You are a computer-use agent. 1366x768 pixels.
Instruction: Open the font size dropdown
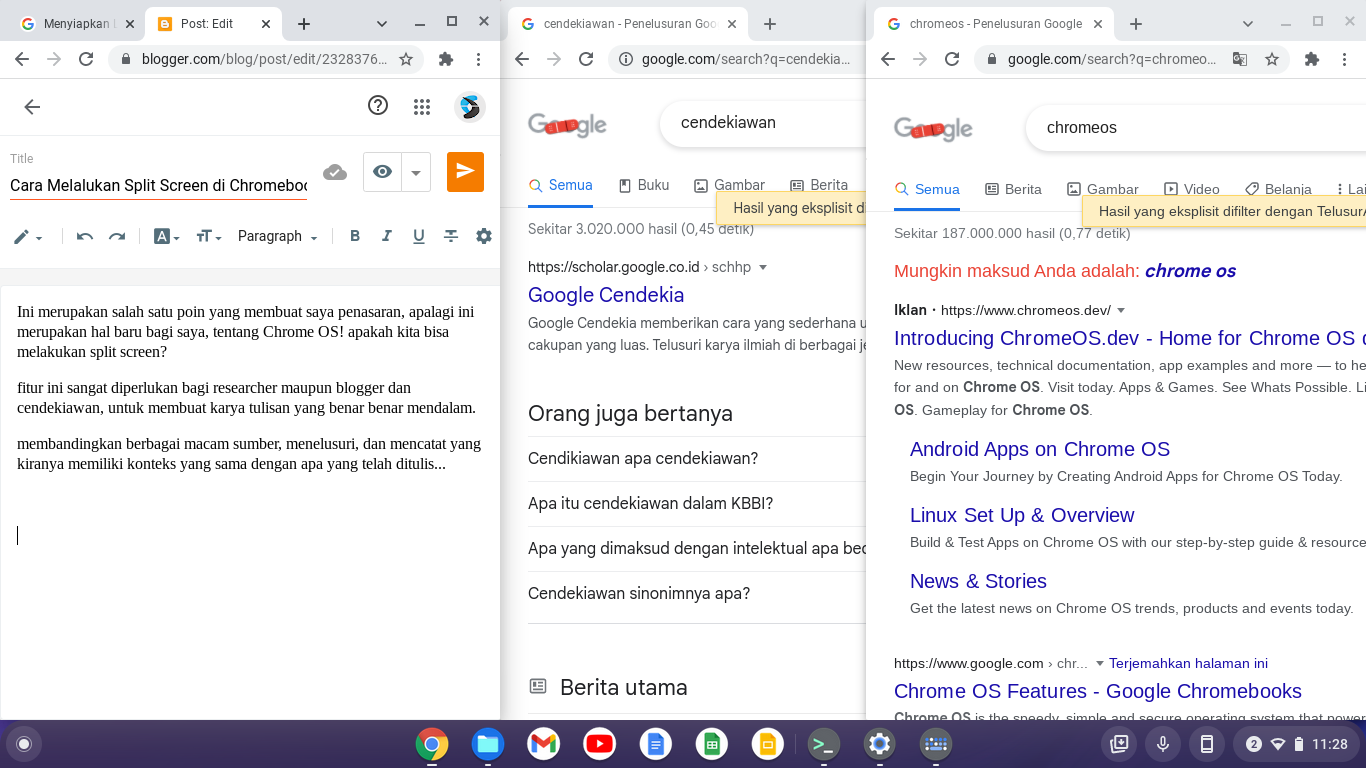(208, 237)
